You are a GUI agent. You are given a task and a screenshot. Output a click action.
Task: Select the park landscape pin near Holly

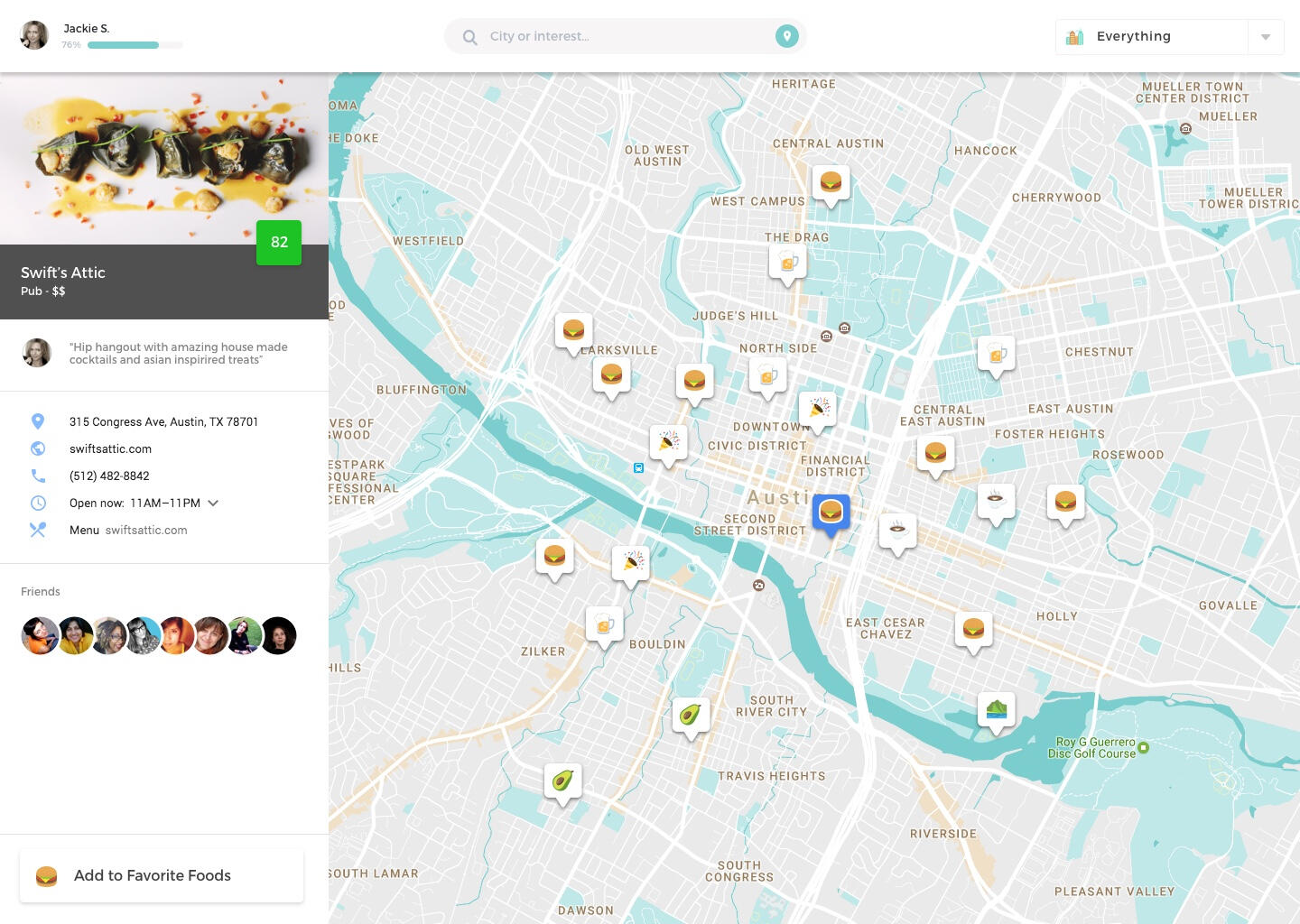click(996, 709)
